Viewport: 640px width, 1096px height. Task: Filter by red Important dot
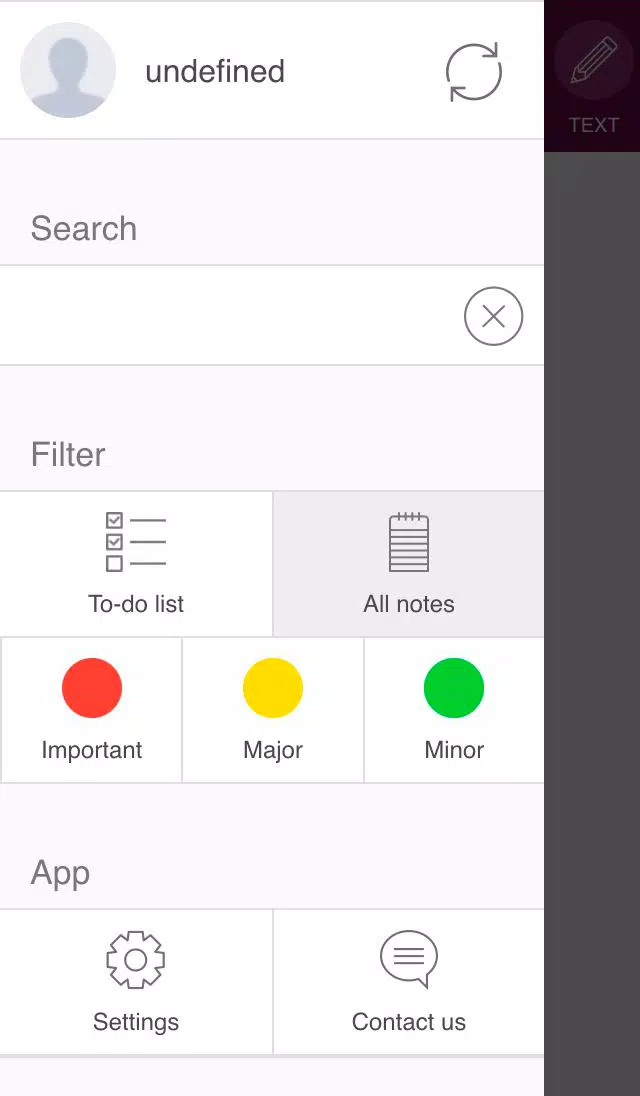click(92, 688)
